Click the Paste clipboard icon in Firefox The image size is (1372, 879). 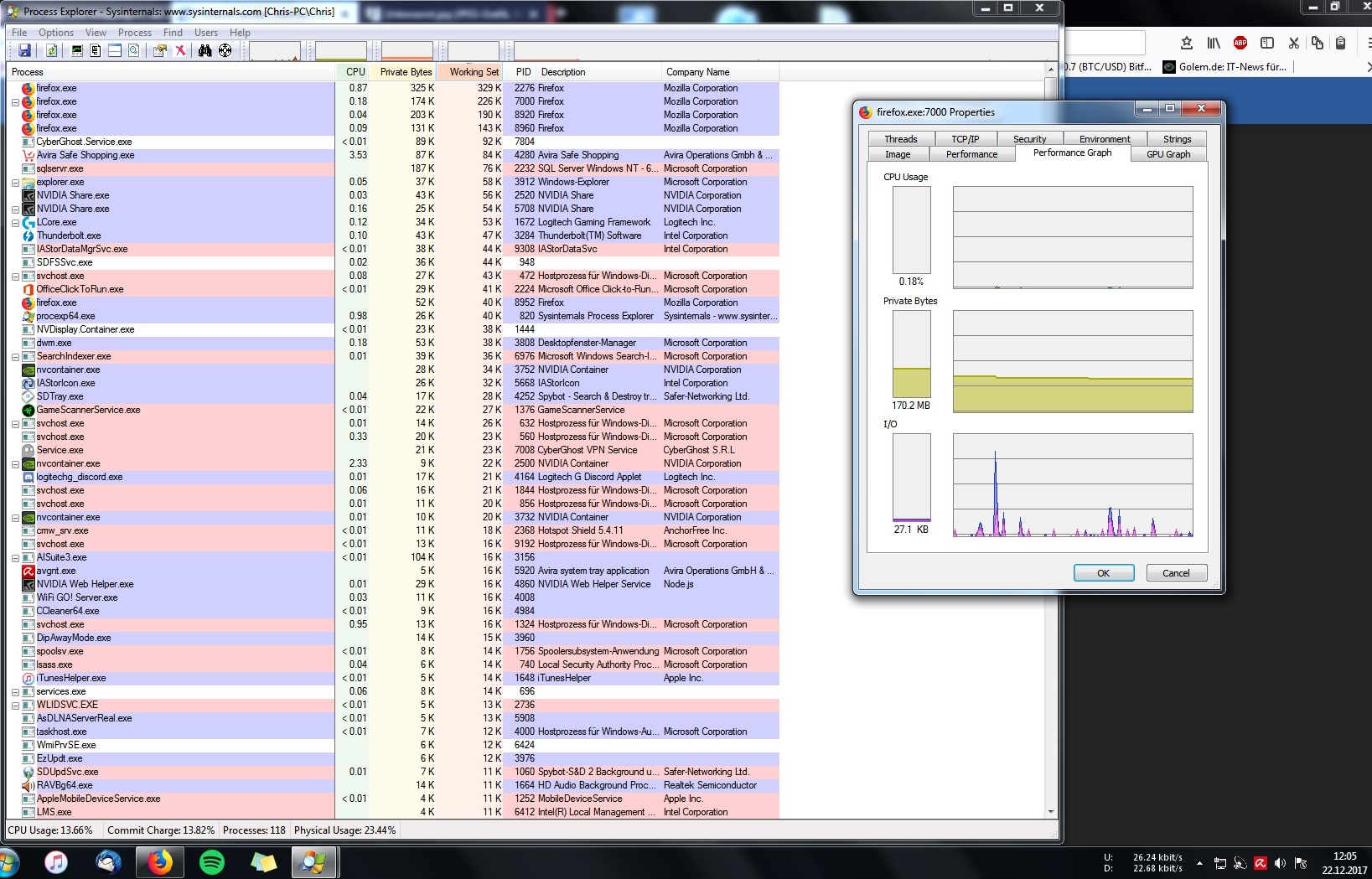(1341, 43)
